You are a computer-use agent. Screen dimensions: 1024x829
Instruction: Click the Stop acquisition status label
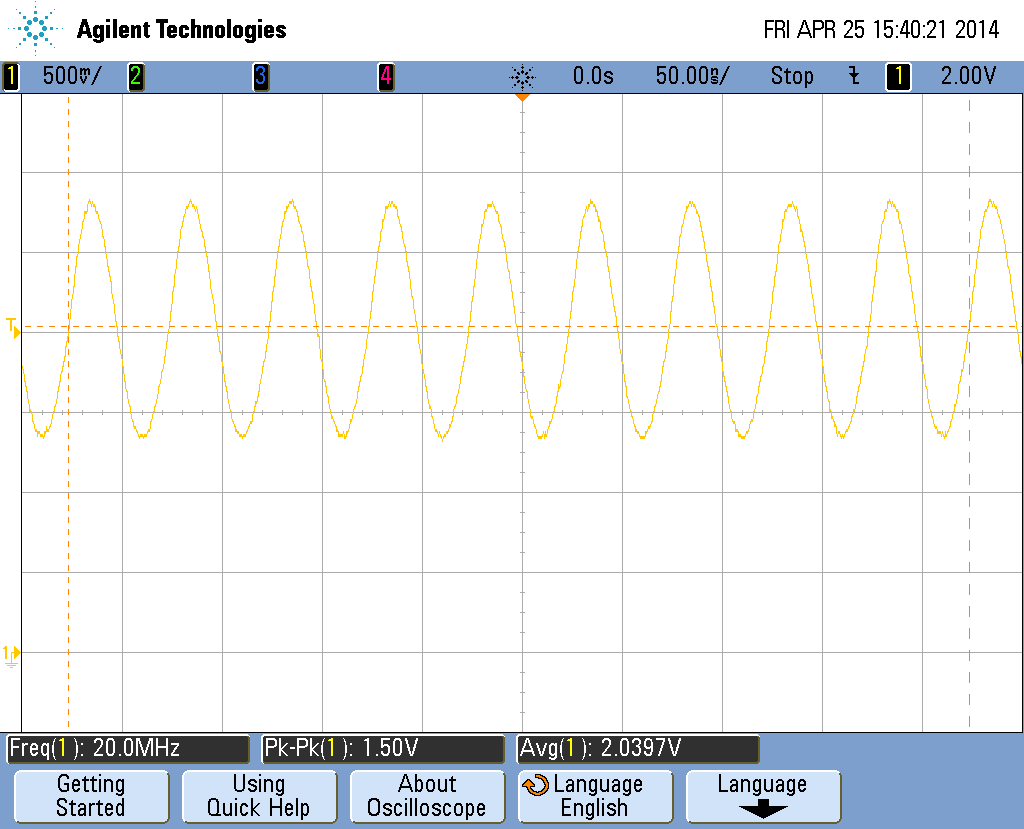tap(792, 76)
